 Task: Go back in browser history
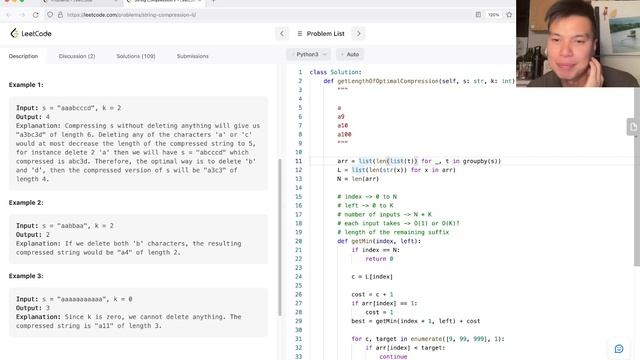[9, 15]
